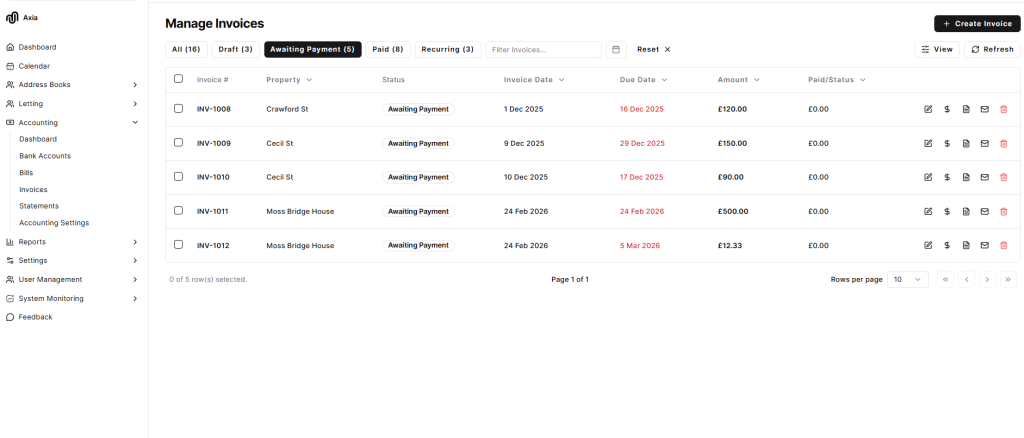Image resolution: width=1024 pixels, height=438 pixels.
Task: Select the Draft (3) tab
Action: point(235,49)
